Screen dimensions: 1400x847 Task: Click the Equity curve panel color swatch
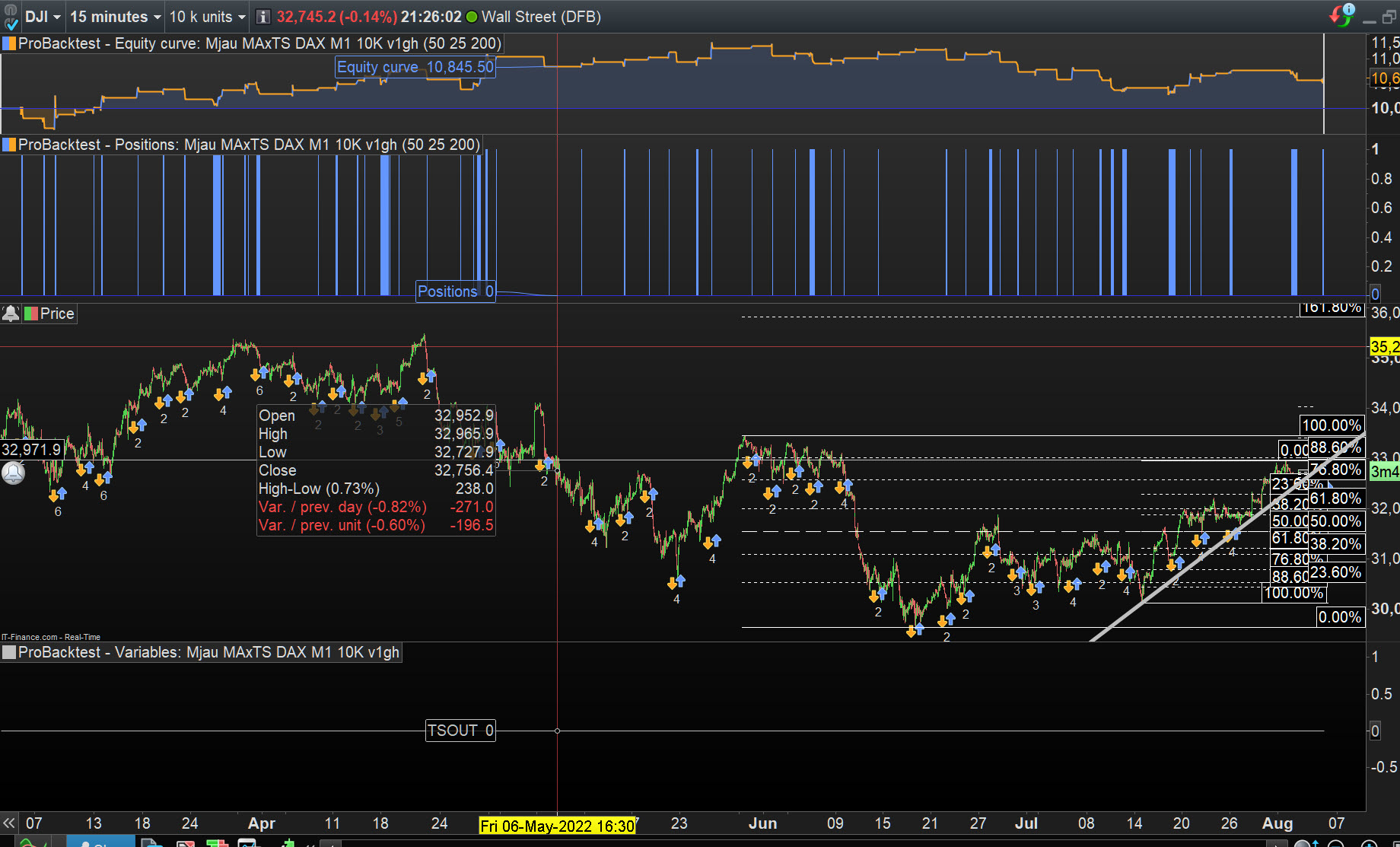point(9,43)
